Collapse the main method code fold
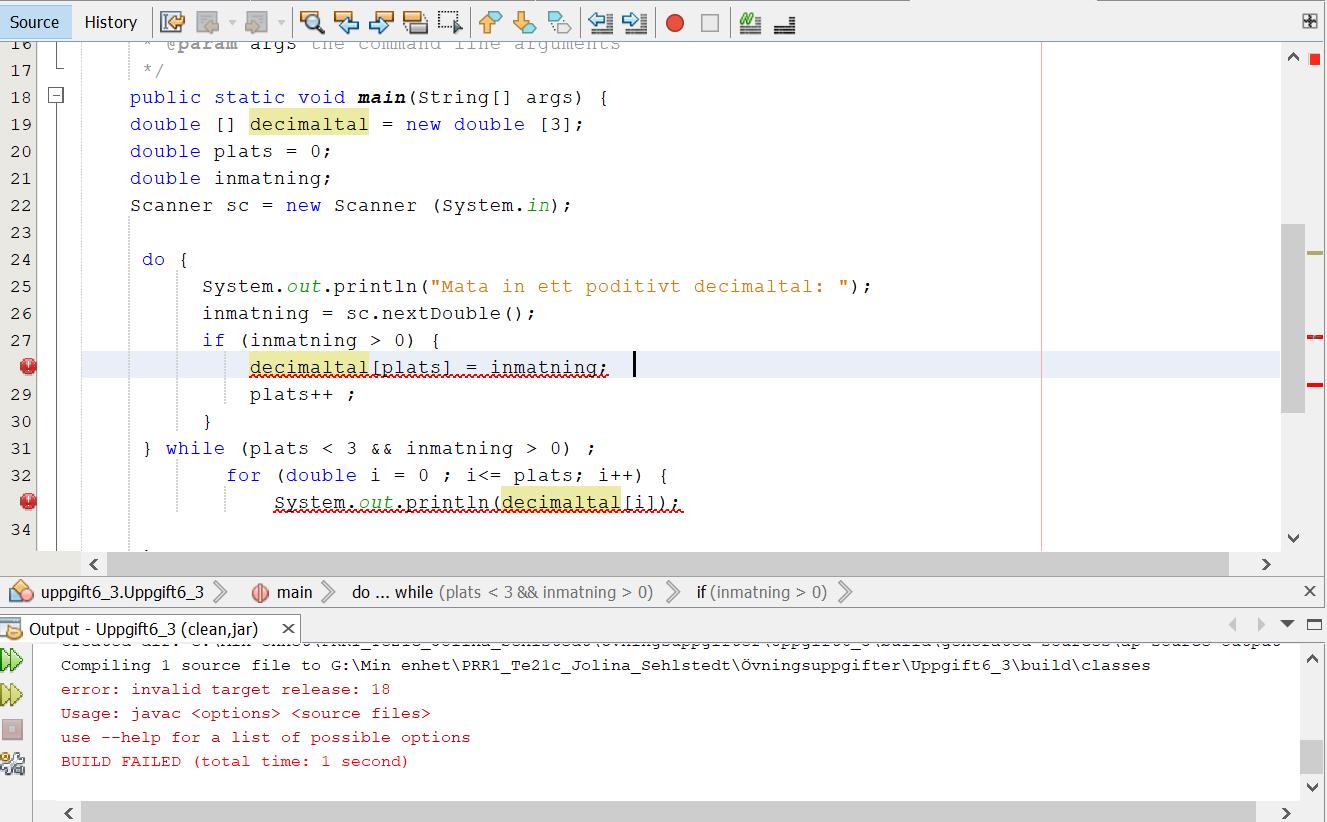Image resolution: width=1327 pixels, height=822 pixels. coord(57,96)
